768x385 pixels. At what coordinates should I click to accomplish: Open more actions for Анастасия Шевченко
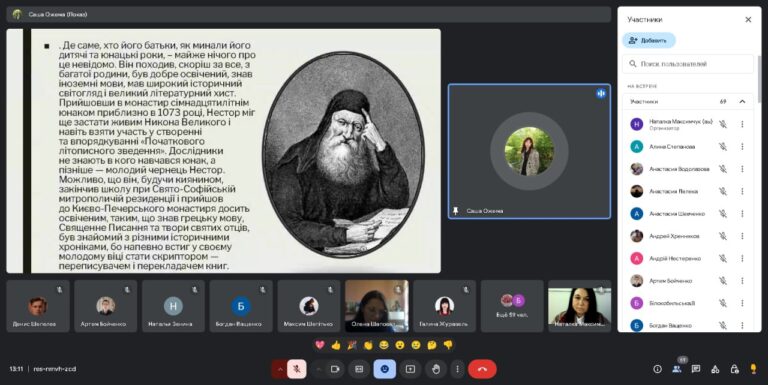coord(742,214)
